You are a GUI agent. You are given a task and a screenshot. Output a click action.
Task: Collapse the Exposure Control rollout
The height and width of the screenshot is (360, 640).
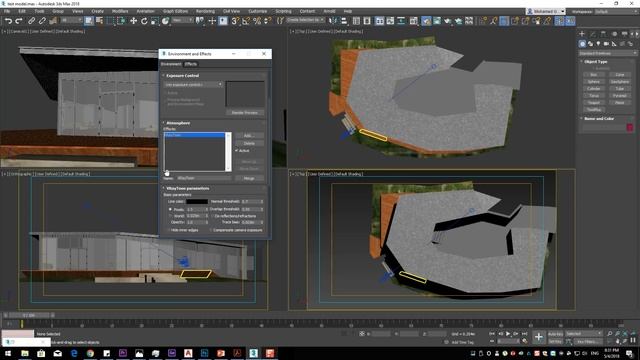pyautogui.click(x=164, y=76)
